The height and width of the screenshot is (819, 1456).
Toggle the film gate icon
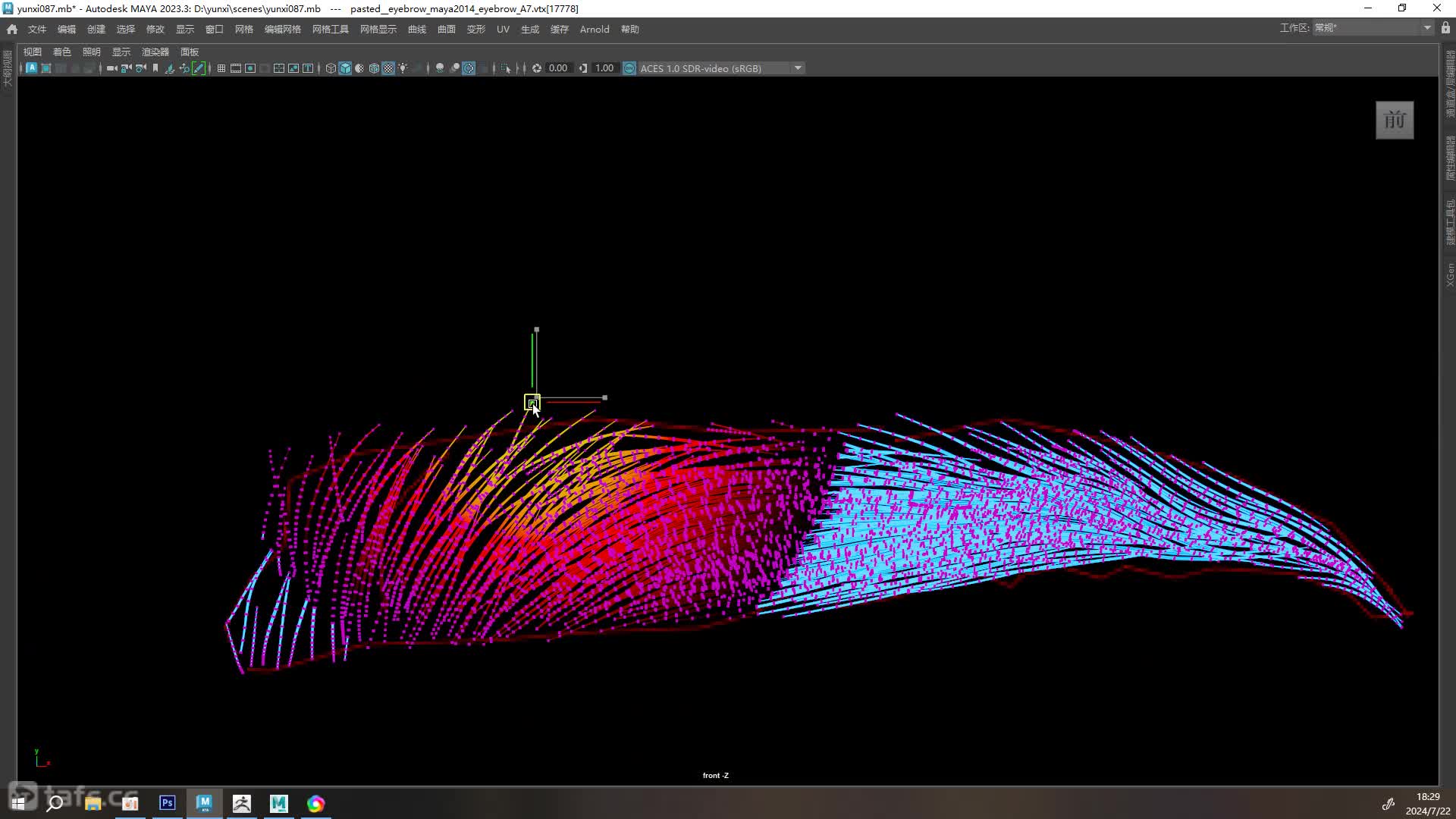236,68
